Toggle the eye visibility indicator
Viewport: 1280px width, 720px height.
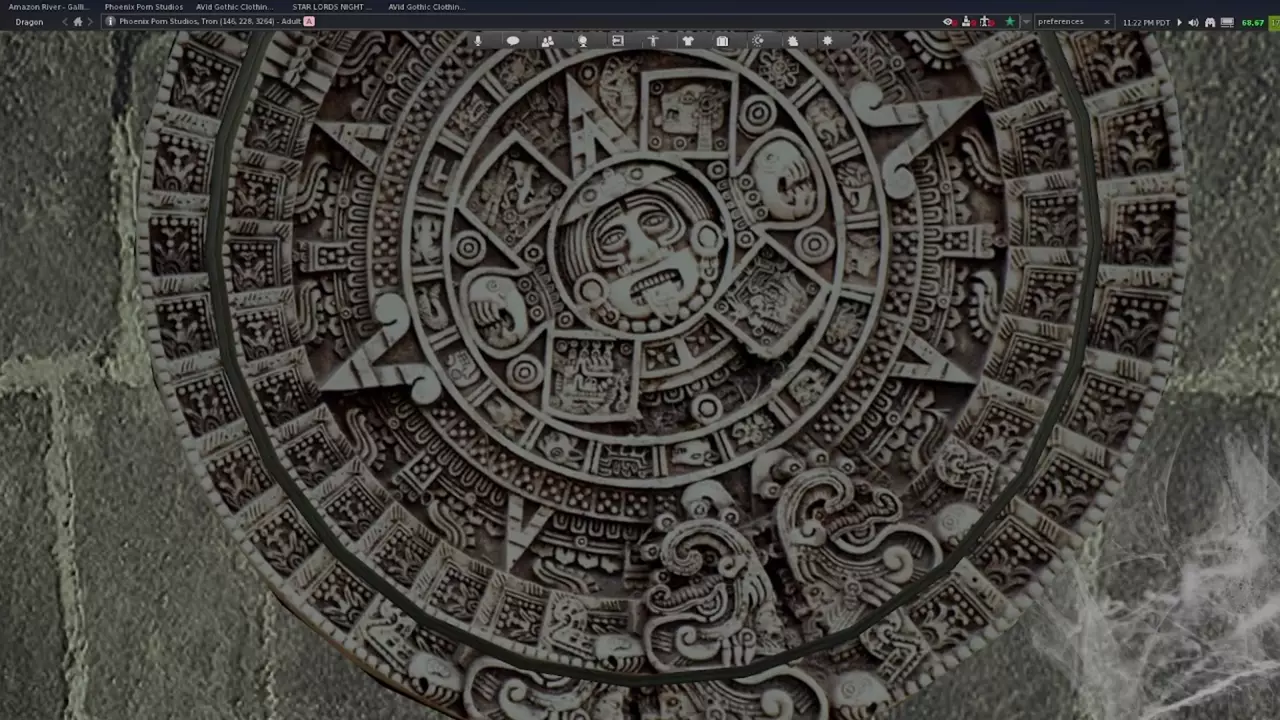point(948,22)
